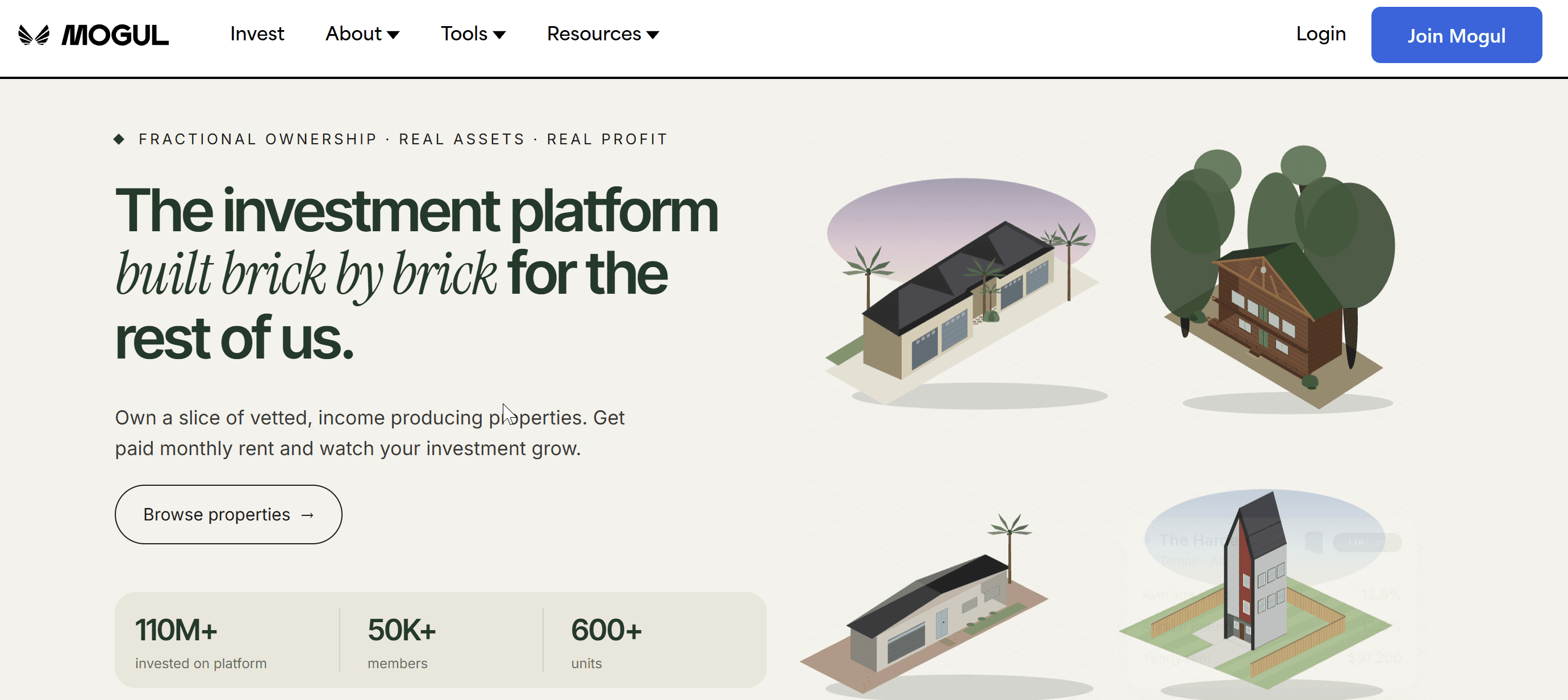Expand the Tools dropdown menu
This screenshot has width=1568, height=700.
[473, 34]
